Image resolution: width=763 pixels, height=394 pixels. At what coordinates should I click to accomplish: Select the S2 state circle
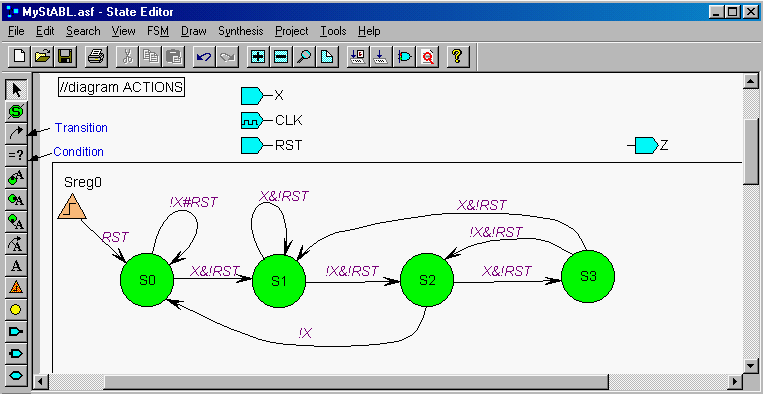point(427,280)
